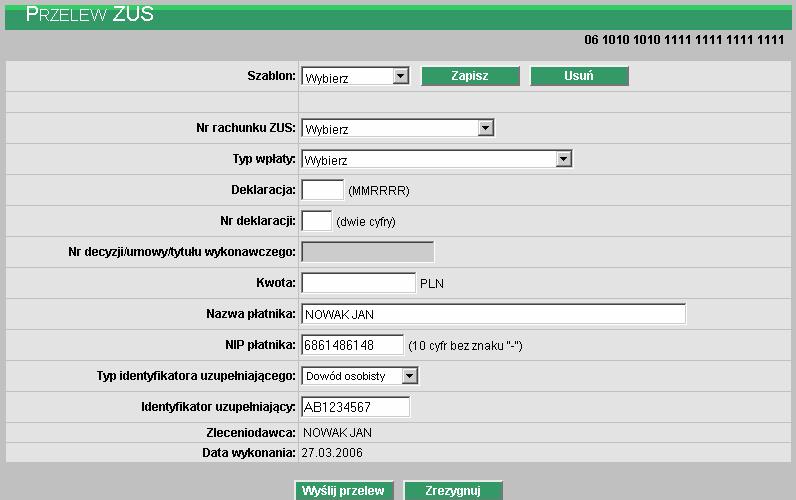Click the Usuń button
796x500 pixels.
(579, 76)
